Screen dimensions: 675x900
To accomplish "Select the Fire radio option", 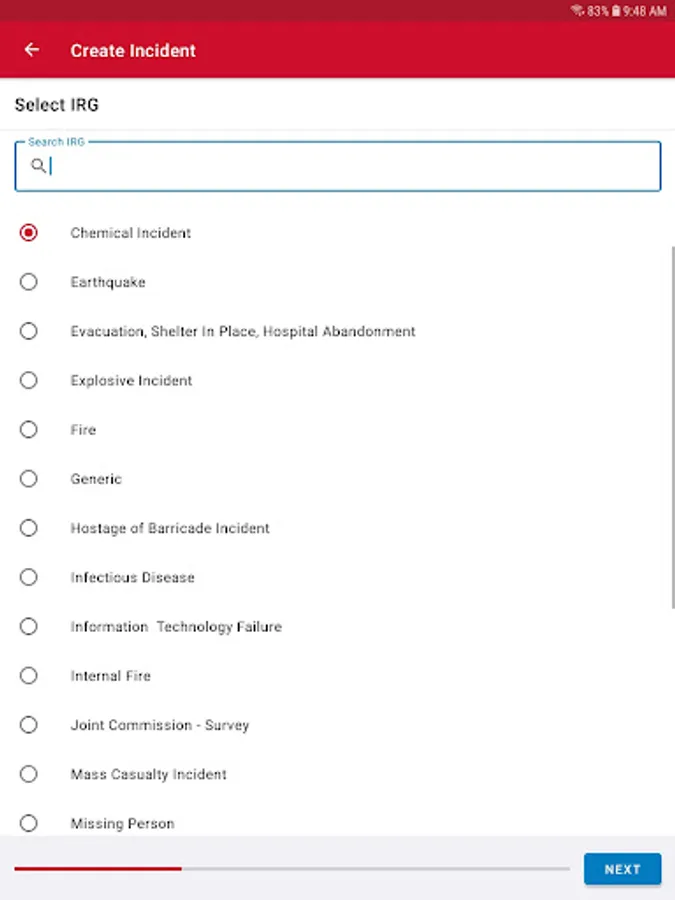I will 29,429.
